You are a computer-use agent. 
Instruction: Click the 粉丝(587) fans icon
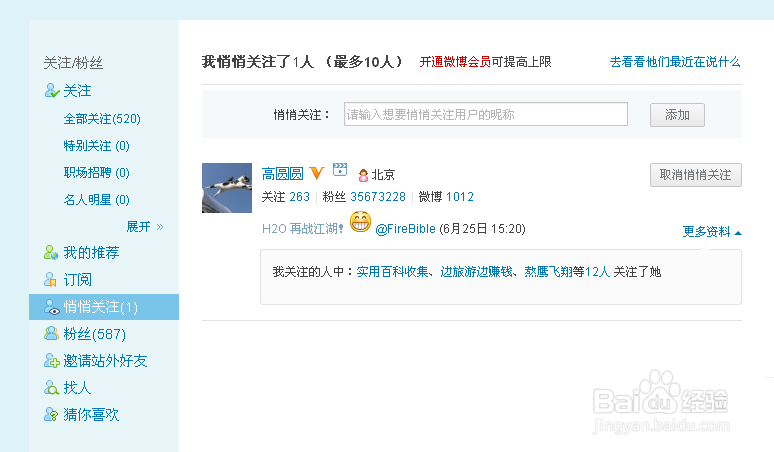(51, 334)
